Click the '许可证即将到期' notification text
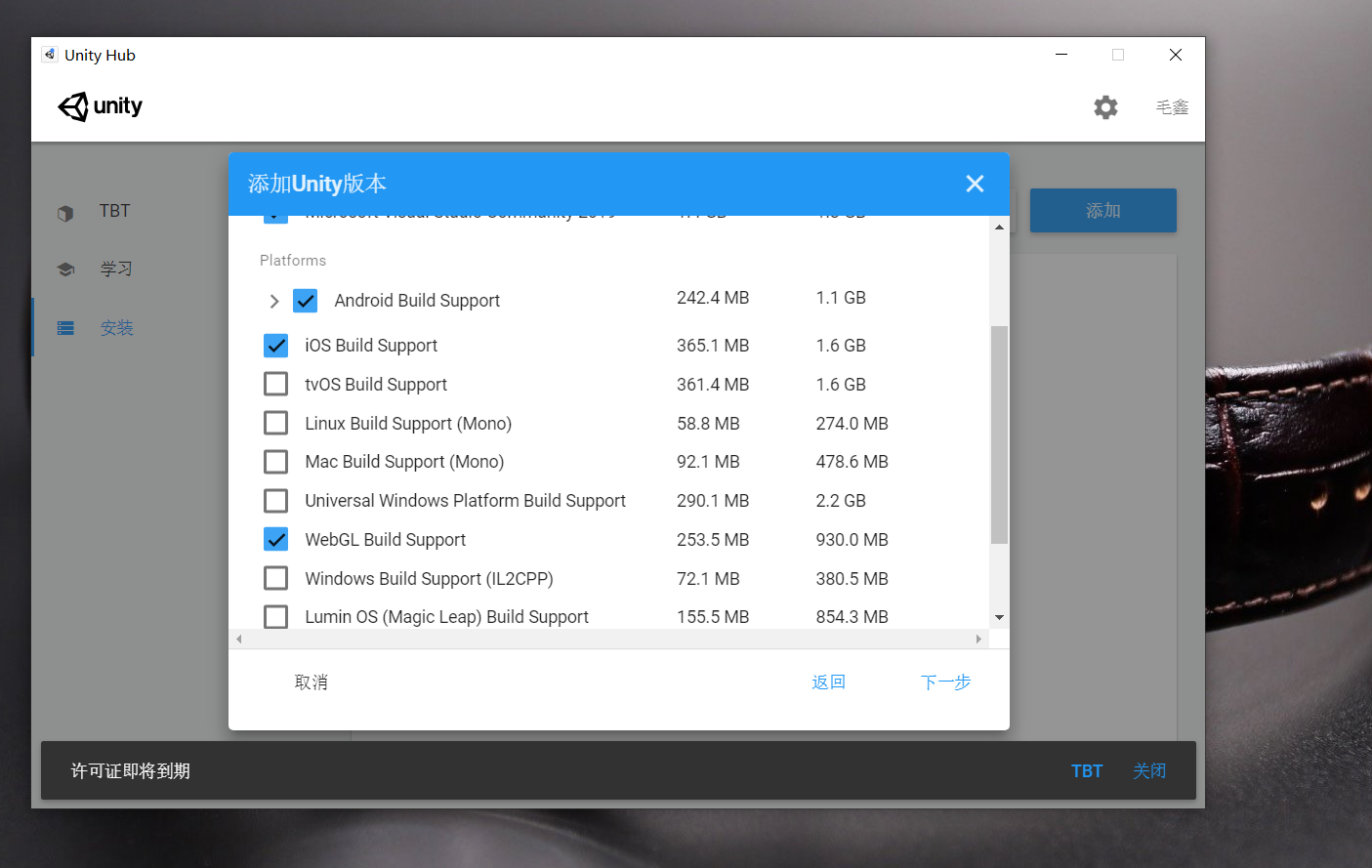 [131, 771]
